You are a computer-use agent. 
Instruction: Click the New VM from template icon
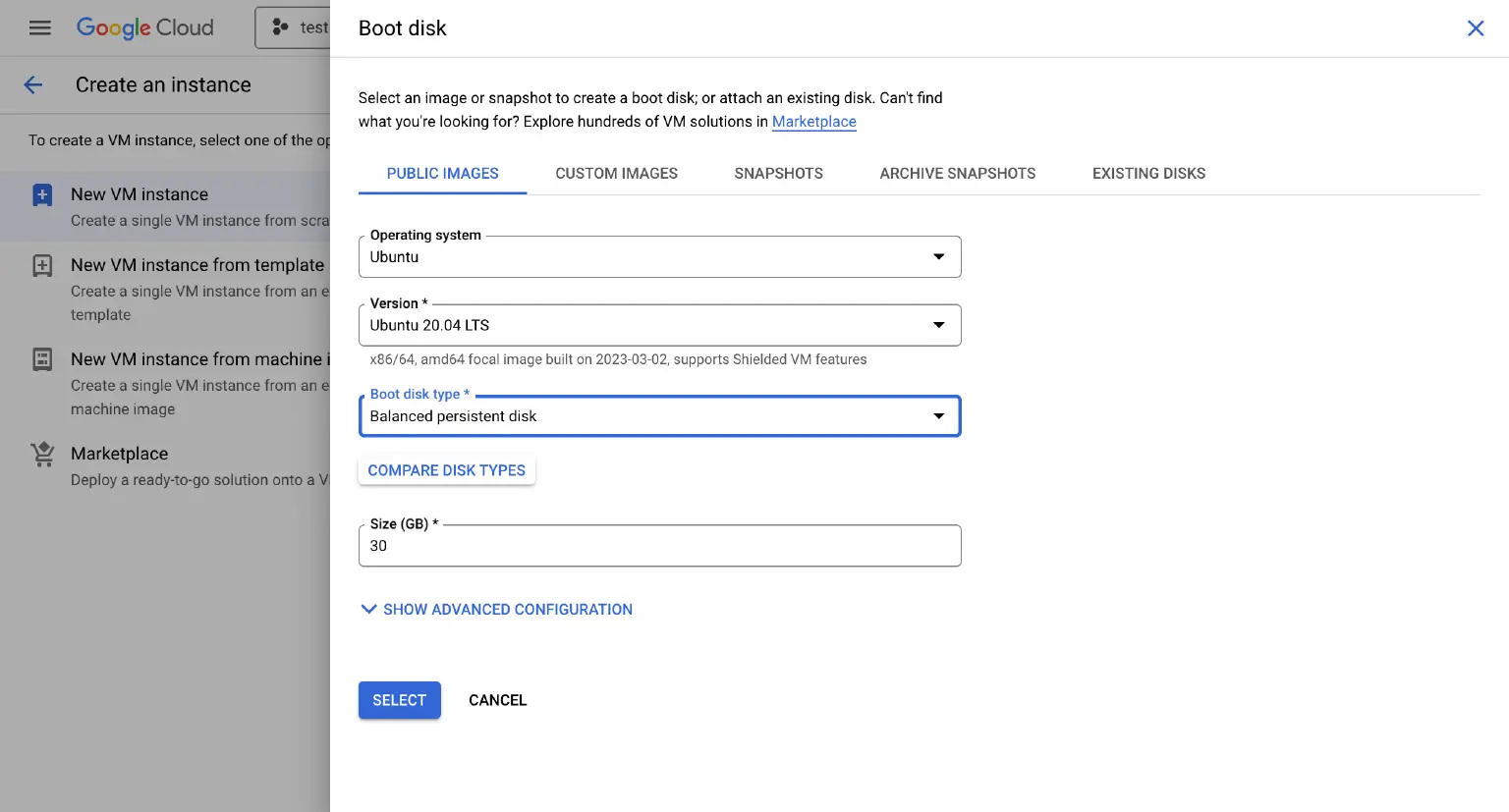tap(42, 266)
